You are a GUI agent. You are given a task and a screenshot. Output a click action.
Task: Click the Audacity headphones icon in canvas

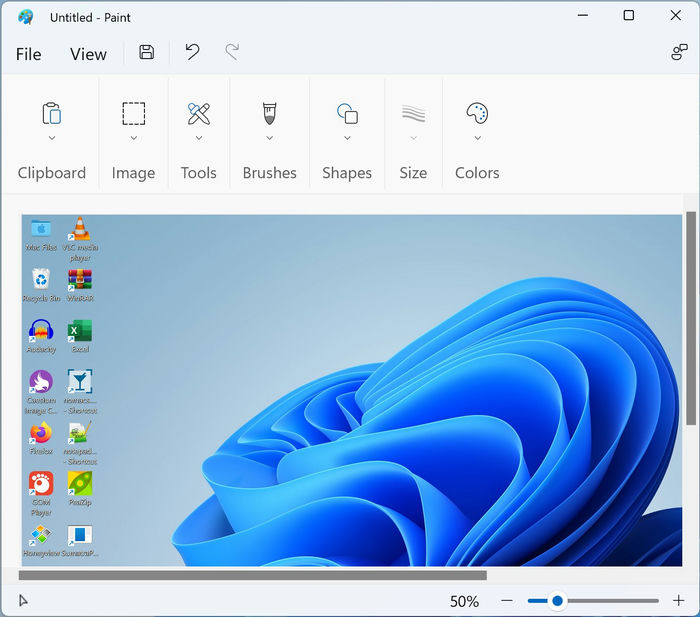41,331
